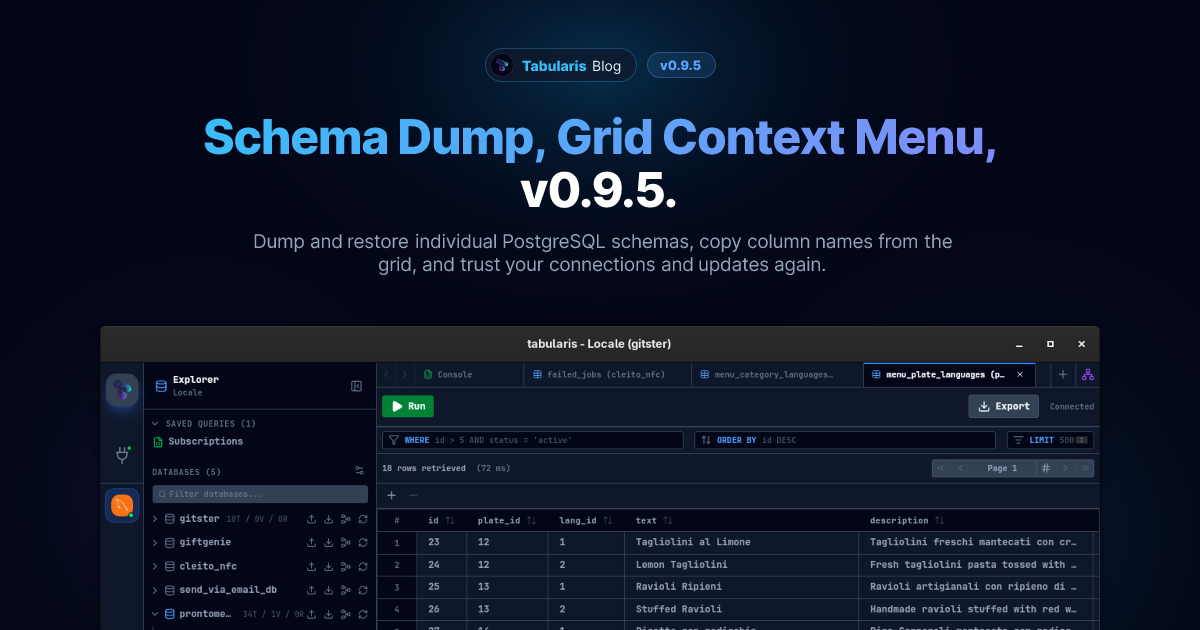Collapse the Explorer panel with its sidebar icon

(x=356, y=386)
